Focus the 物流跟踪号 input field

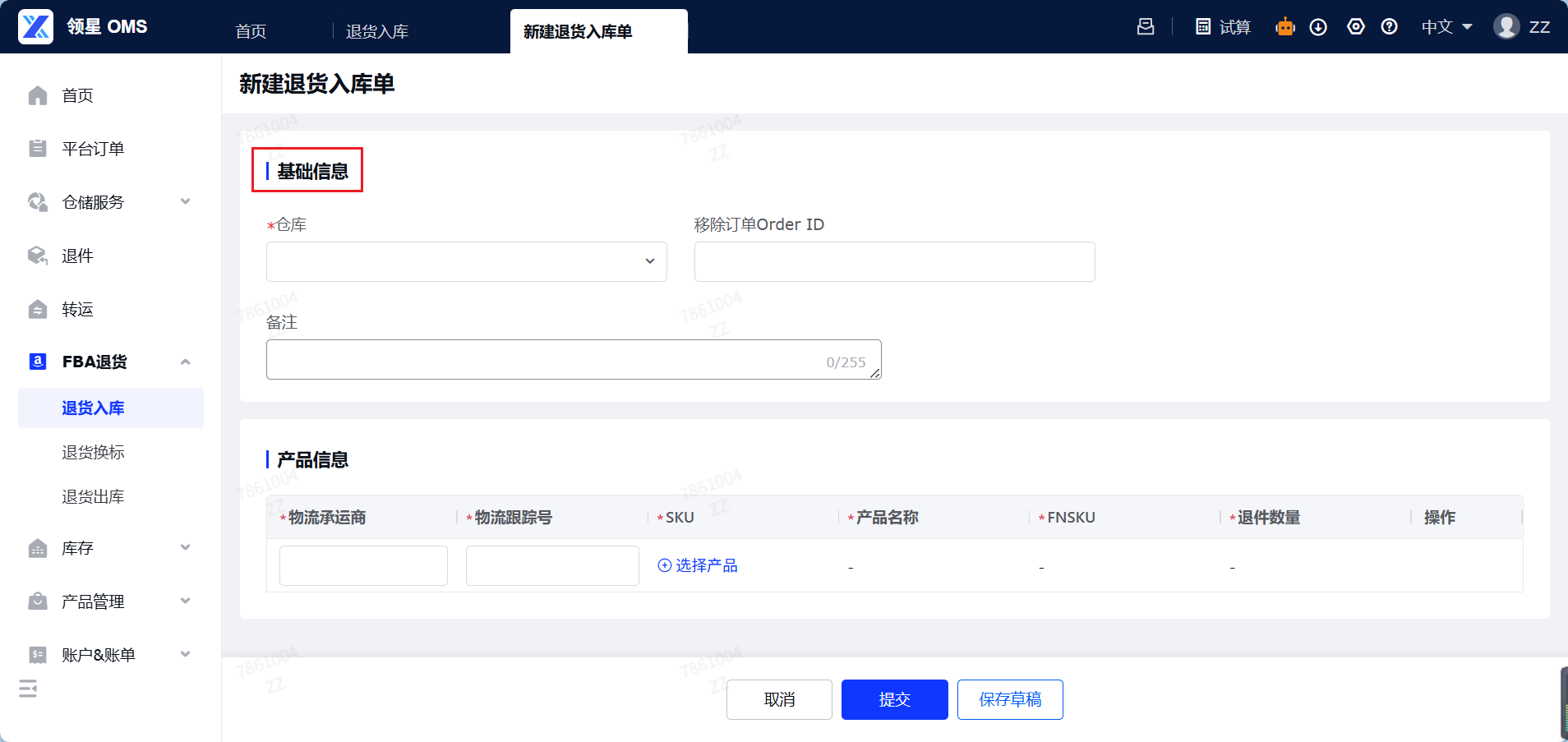552,565
